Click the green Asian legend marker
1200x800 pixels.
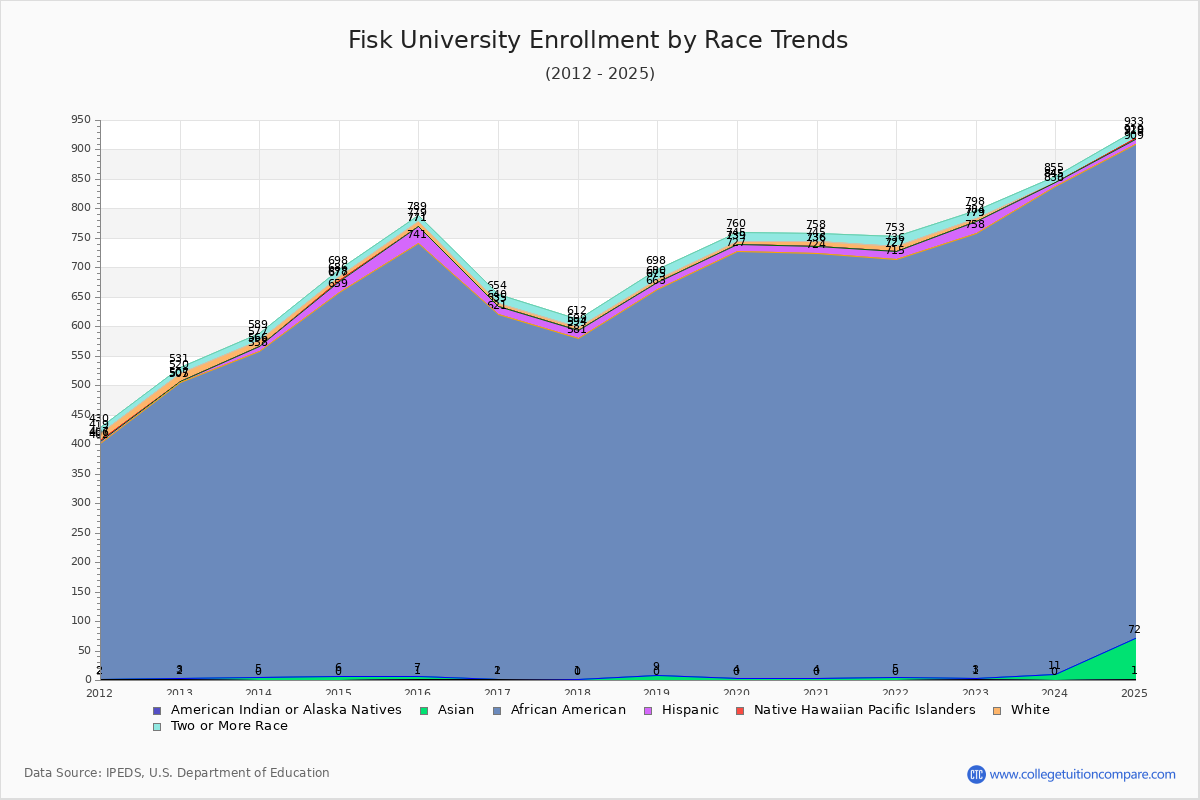[424, 711]
